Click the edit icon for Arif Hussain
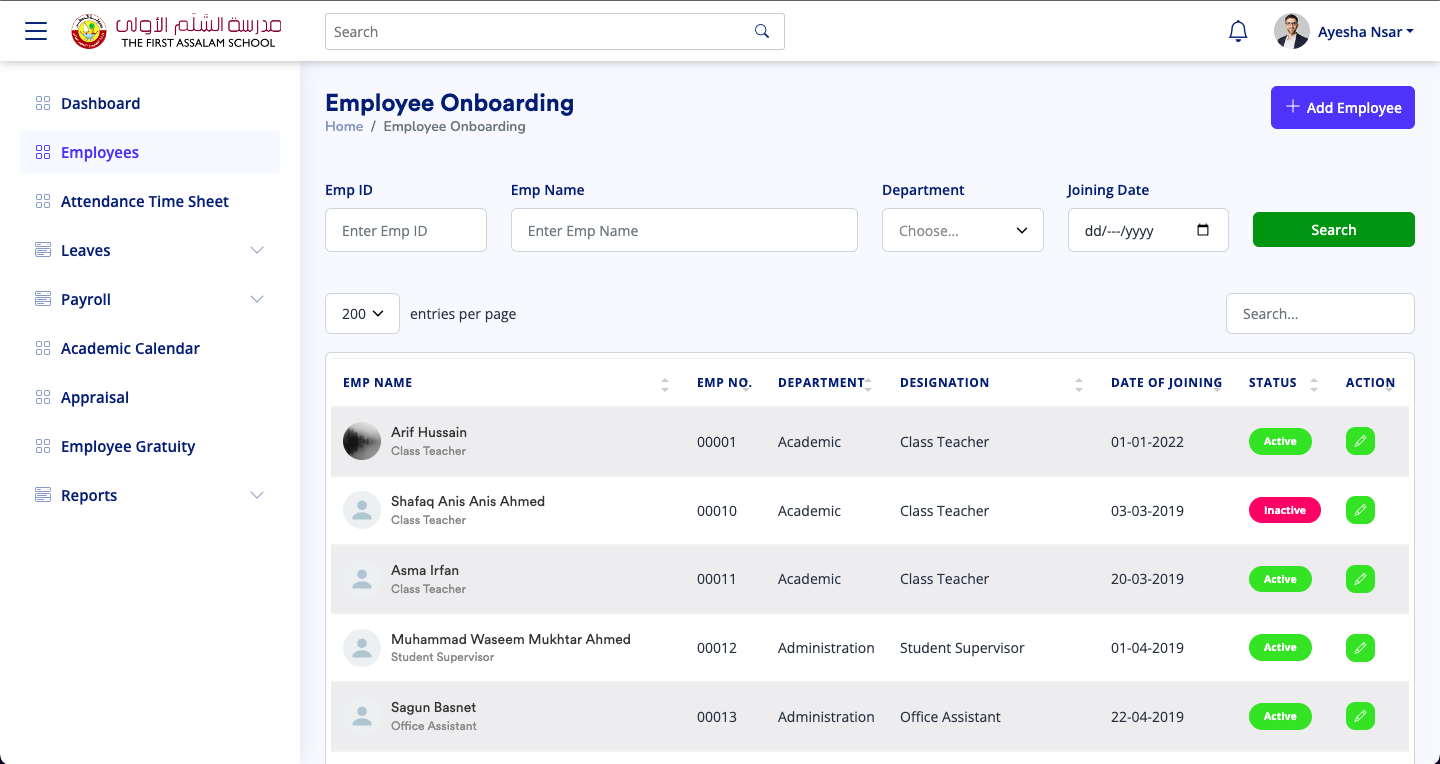 (x=1360, y=441)
